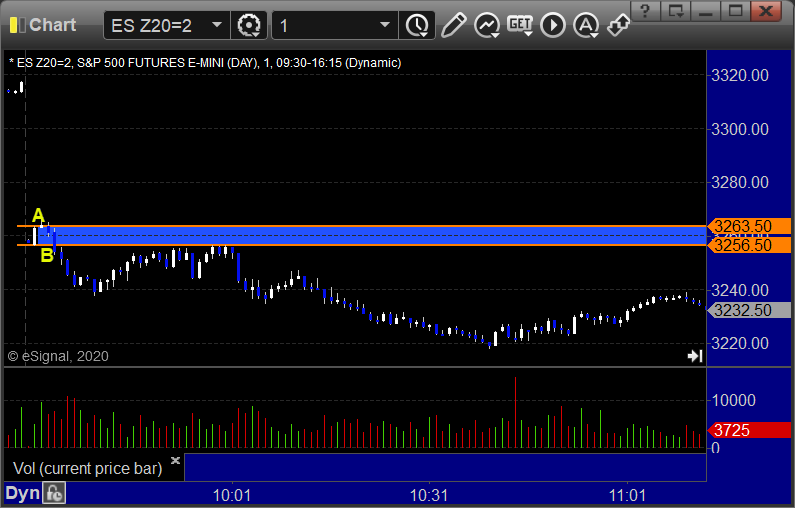Select the yellow B annotation label
Viewport: 795px width, 508px height.
47,255
